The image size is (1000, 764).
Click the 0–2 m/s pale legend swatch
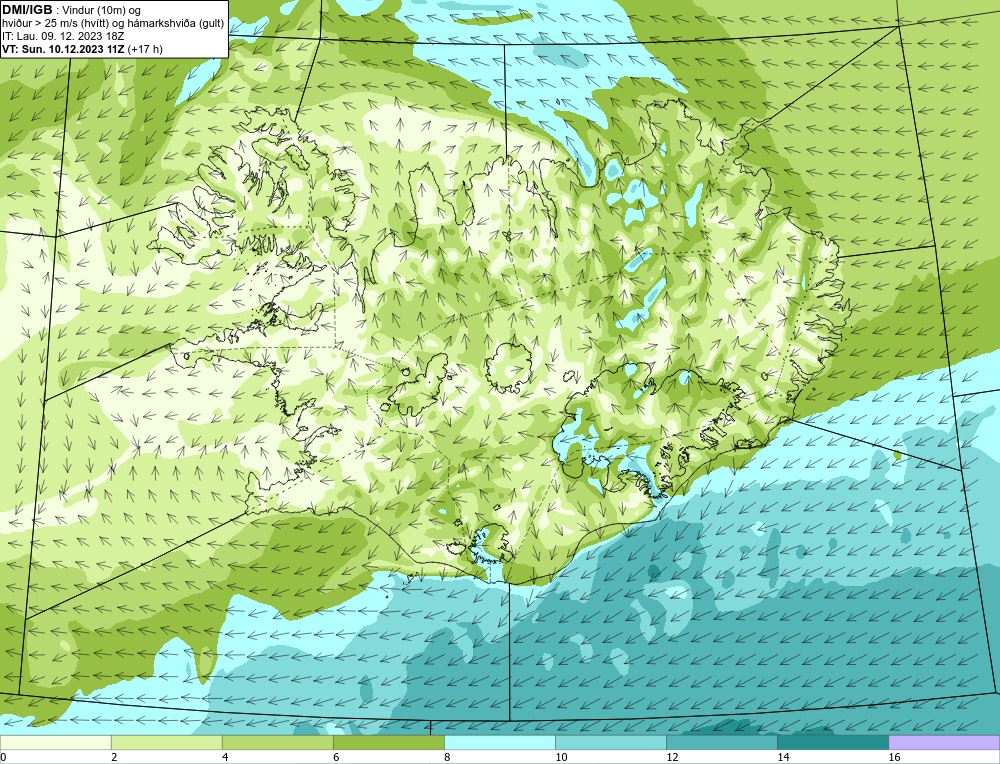(55, 742)
